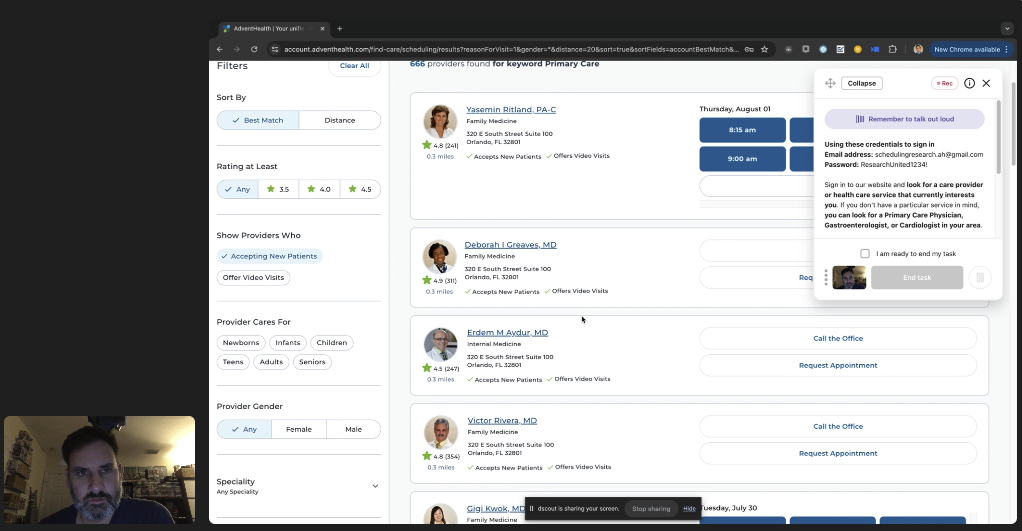Go back in browser history
Image resolution: width=1022 pixels, height=531 pixels.
(x=220, y=50)
